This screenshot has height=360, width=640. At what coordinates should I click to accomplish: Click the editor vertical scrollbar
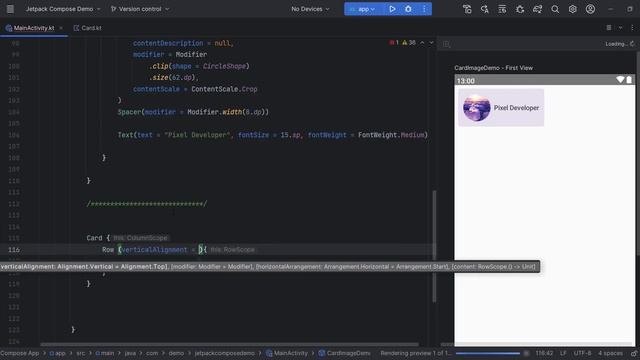(434, 246)
